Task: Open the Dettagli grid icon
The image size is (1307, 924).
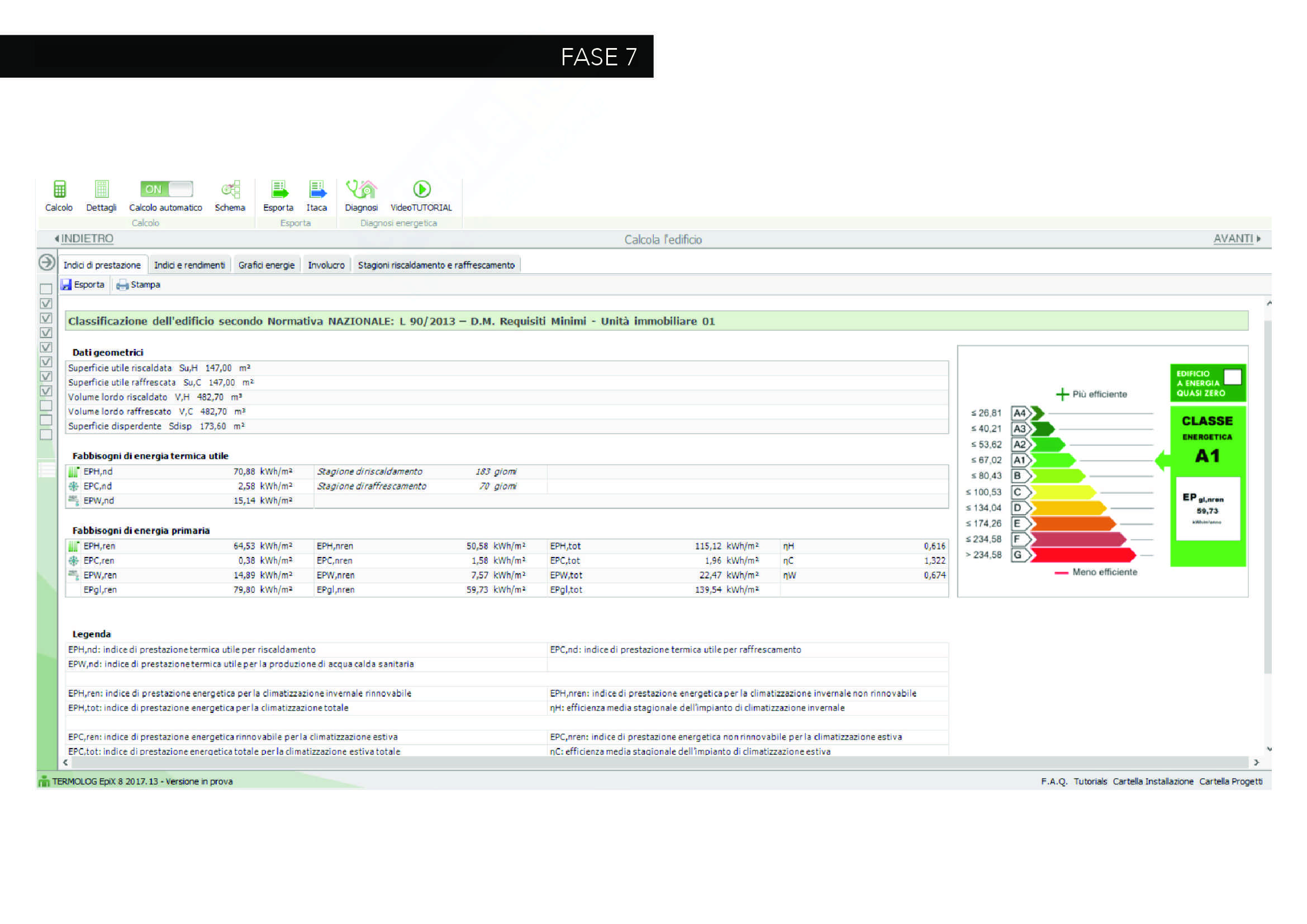Action: (x=101, y=189)
